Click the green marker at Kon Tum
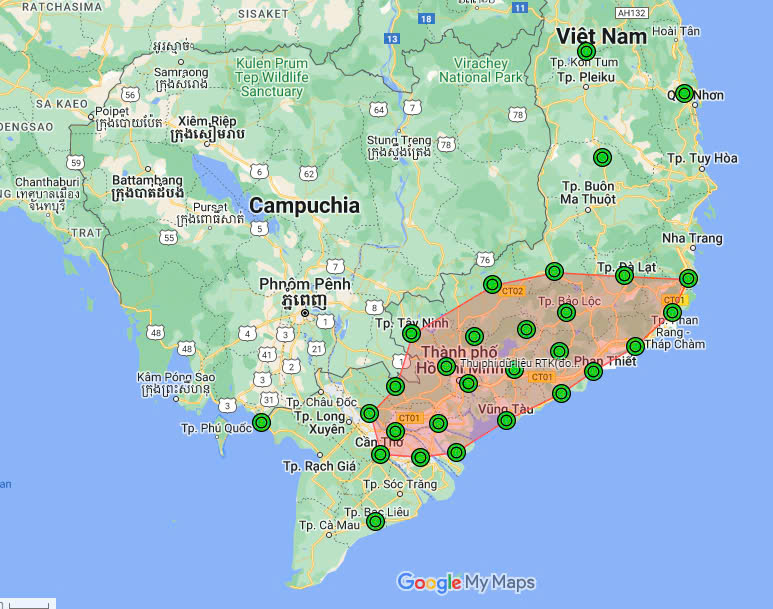Viewport: 773px width, 609px height. click(586, 51)
